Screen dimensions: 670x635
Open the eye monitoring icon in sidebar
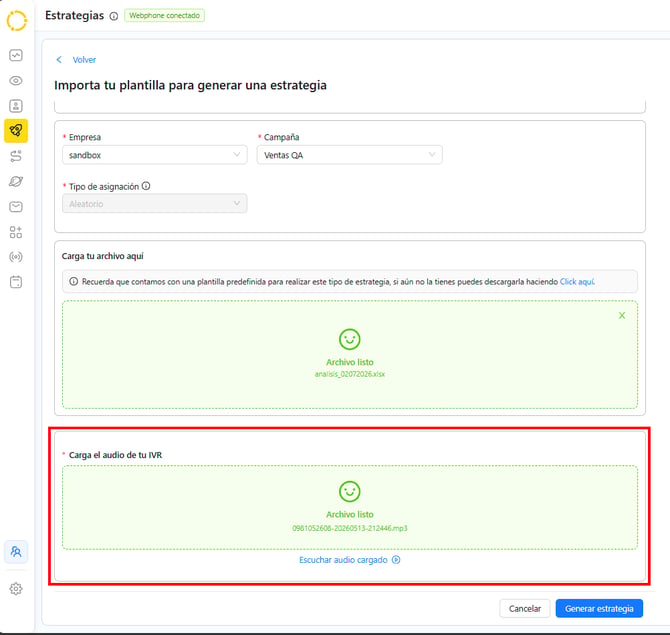[16, 81]
